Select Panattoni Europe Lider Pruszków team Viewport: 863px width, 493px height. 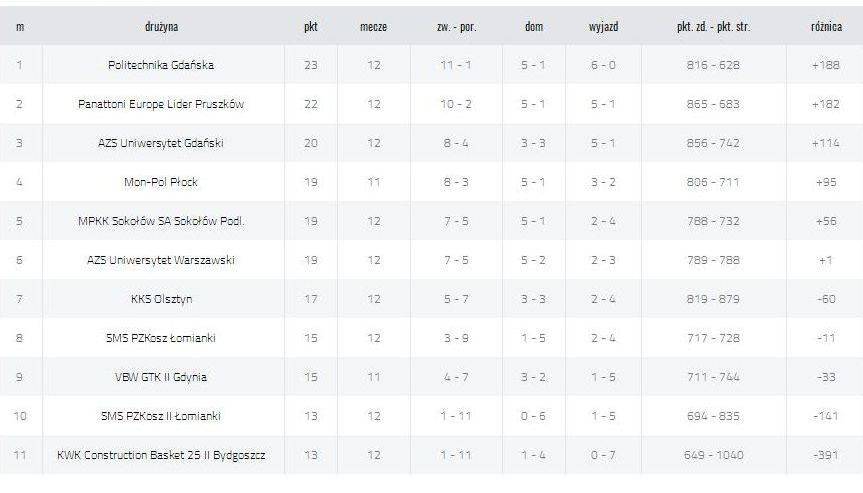point(161,104)
